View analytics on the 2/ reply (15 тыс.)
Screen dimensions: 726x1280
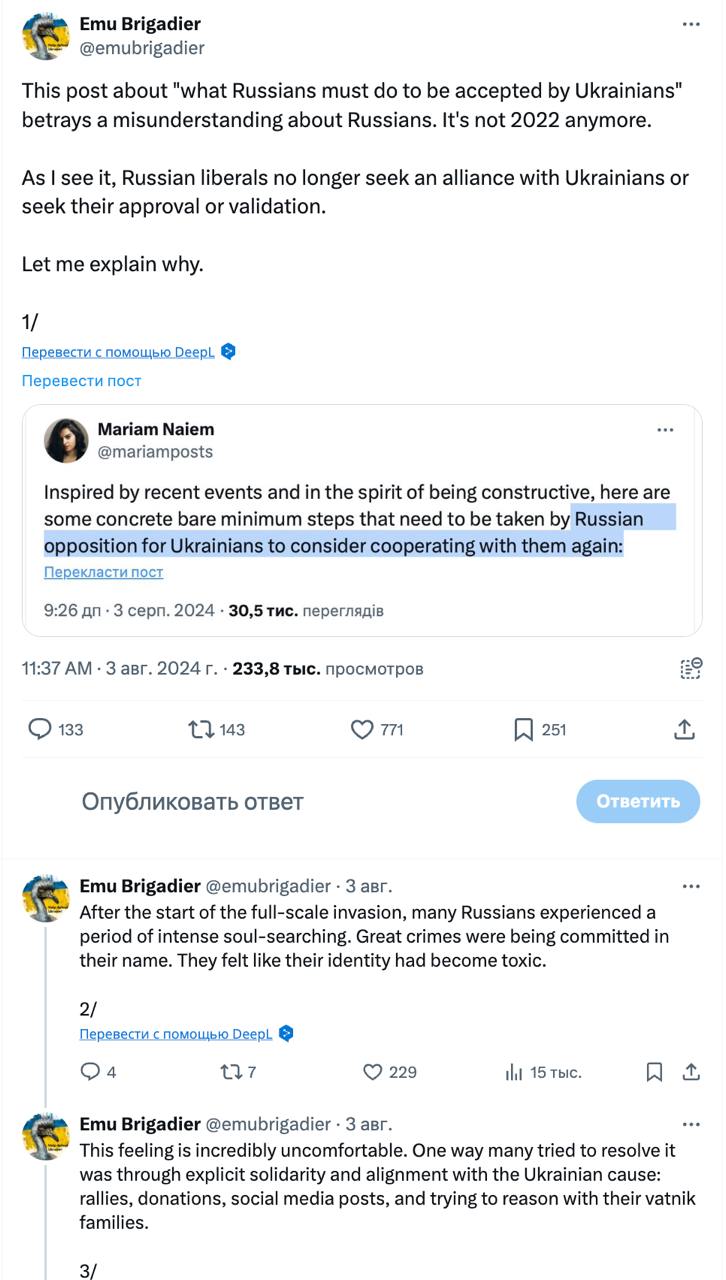515,1072
